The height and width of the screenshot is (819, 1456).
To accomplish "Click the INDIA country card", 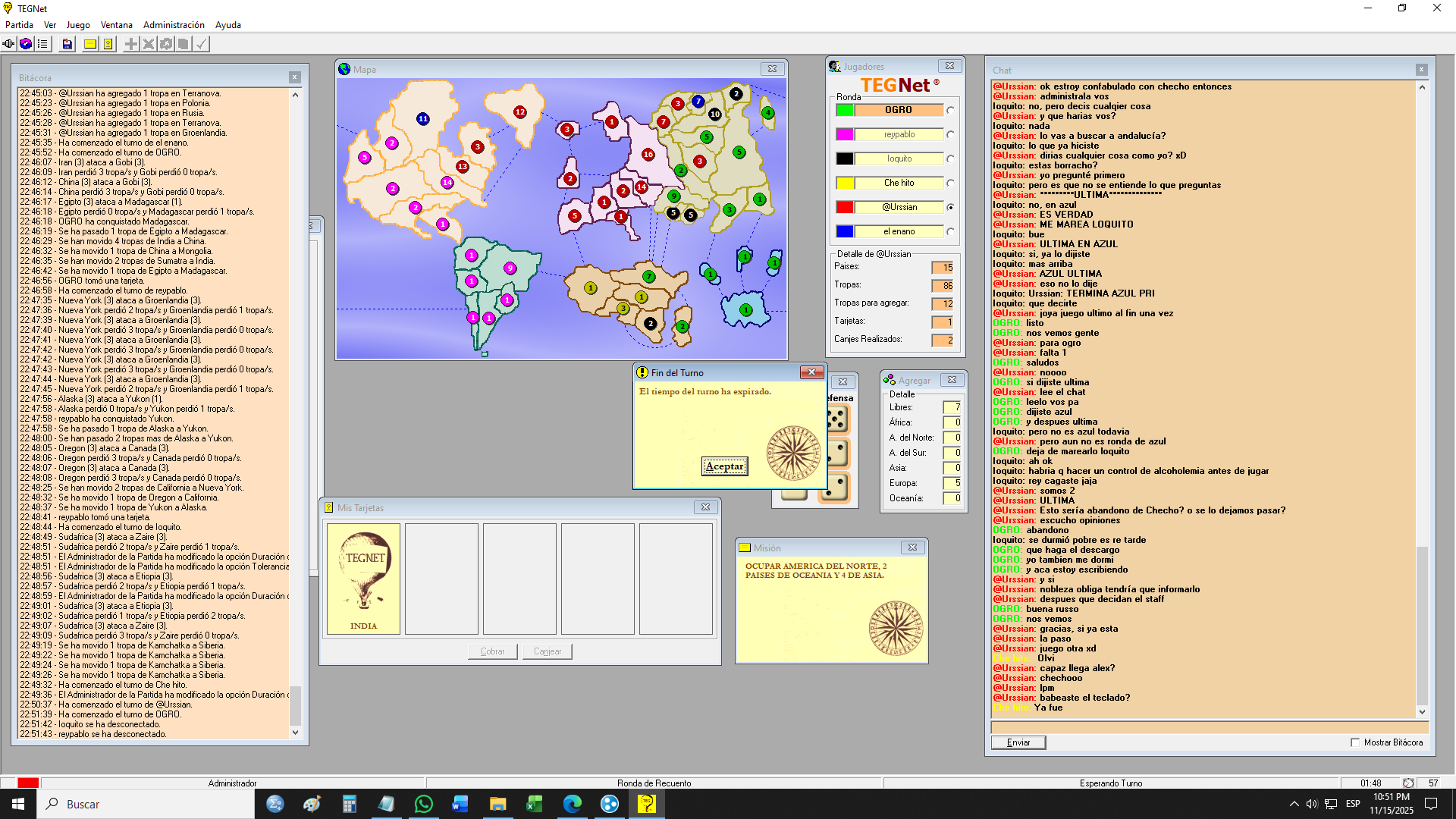I will coord(363,578).
